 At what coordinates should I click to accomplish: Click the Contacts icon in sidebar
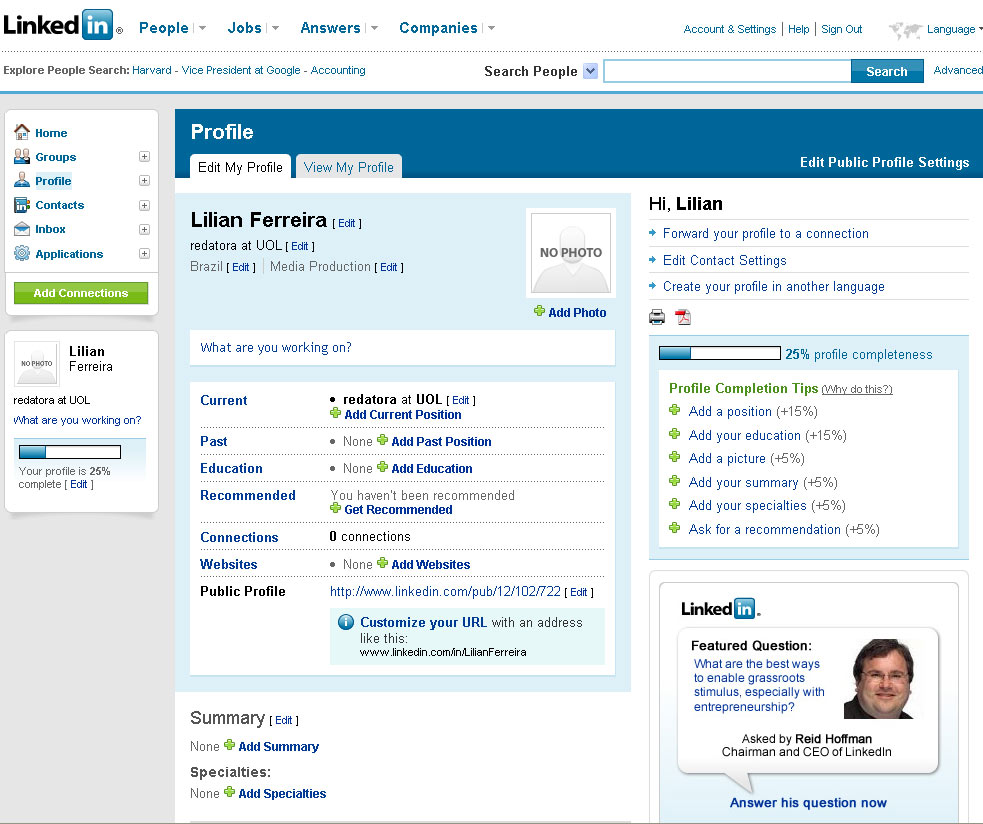(x=22, y=204)
